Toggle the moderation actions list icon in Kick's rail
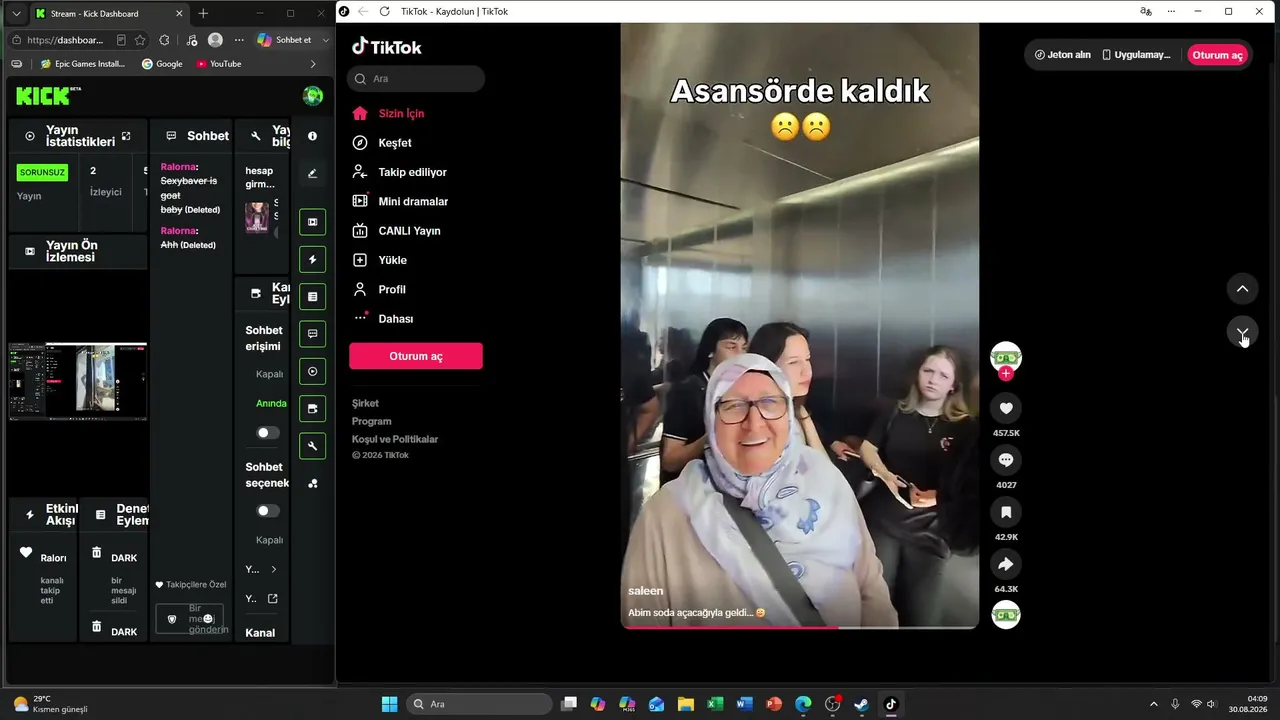1280x720 pixels. point(313,297)
